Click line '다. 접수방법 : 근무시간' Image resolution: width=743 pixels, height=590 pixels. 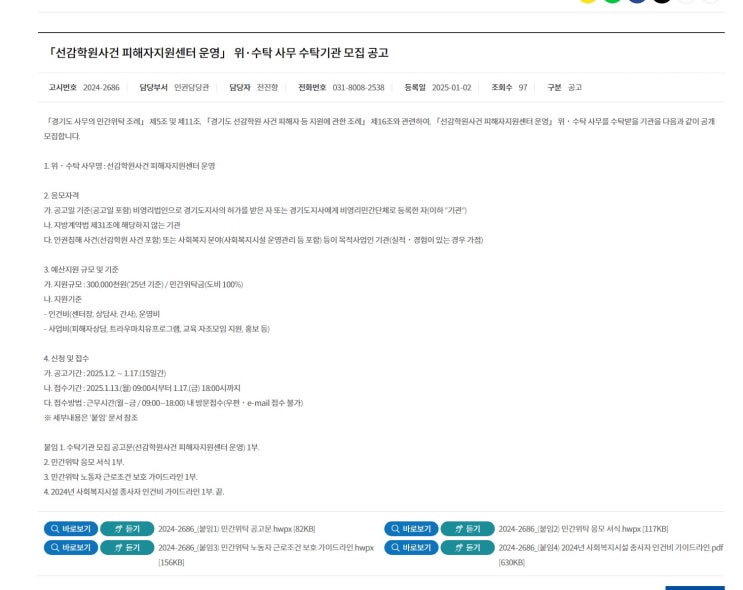pos(173,403)
